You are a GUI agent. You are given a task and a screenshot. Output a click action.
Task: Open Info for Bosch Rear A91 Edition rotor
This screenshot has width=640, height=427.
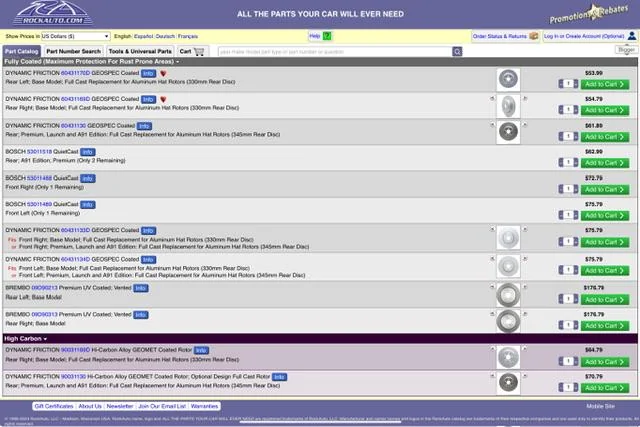87,152
